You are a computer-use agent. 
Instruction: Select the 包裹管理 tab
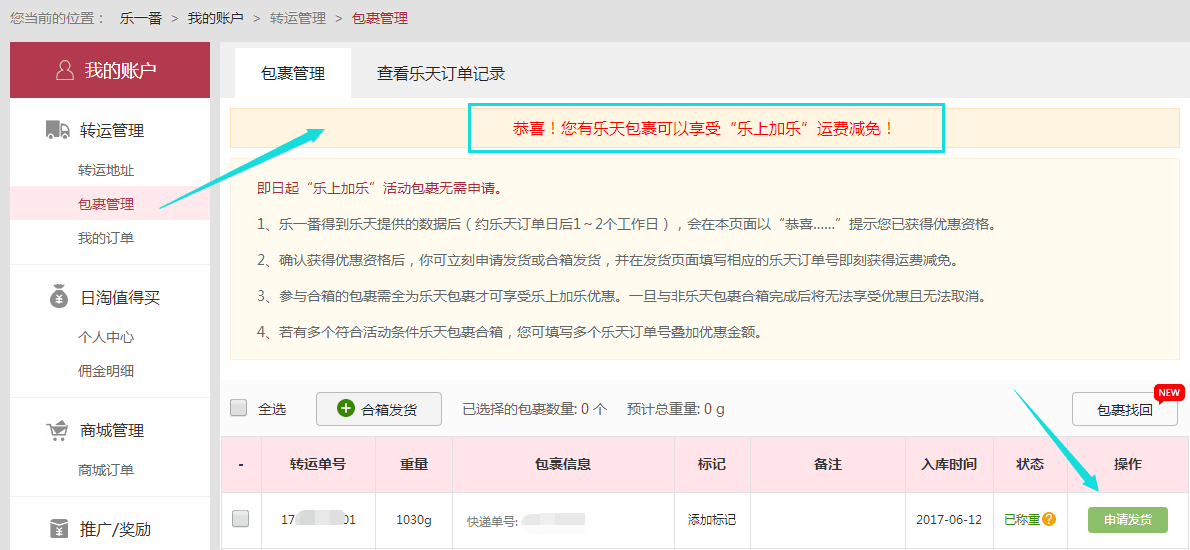(293, 74)
